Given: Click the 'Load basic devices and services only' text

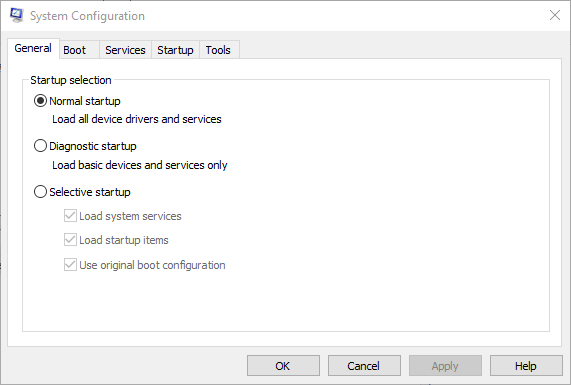Looking at the screenshot, I should (140, 165).
